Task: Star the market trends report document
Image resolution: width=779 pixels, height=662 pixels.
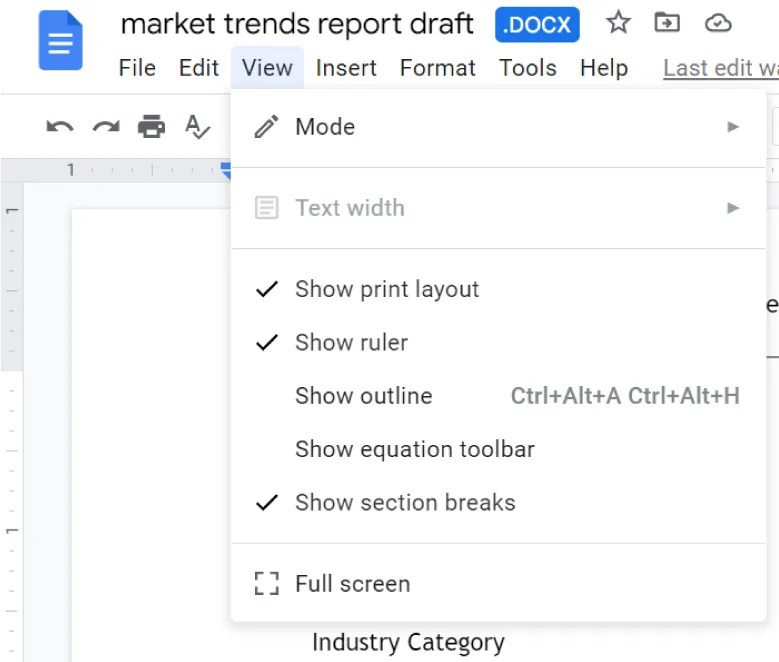Action: (x=619, y=23)
